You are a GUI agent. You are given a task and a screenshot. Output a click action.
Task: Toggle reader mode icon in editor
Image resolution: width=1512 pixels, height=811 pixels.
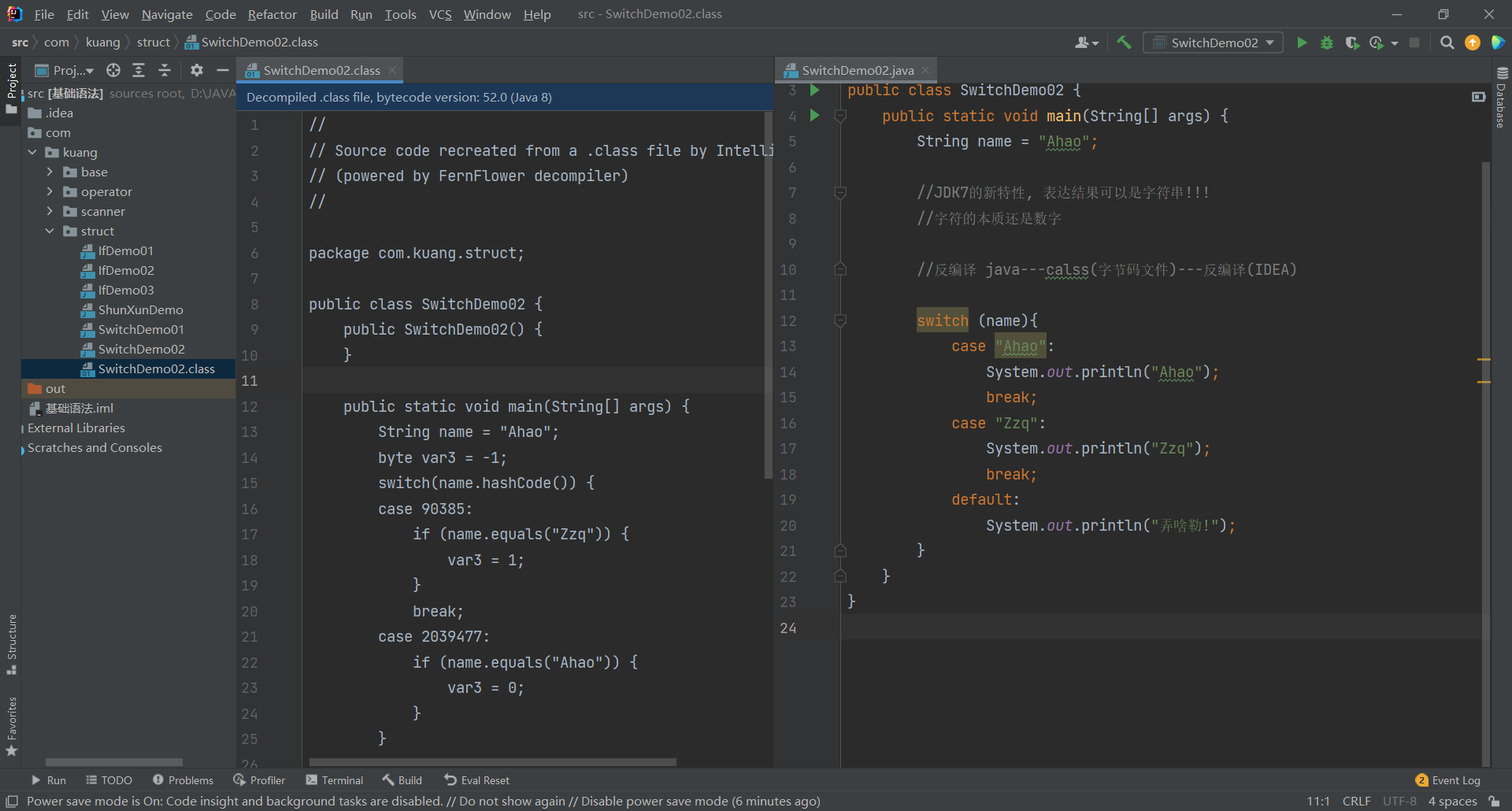pyautogui.click(x=1478, y=96)
